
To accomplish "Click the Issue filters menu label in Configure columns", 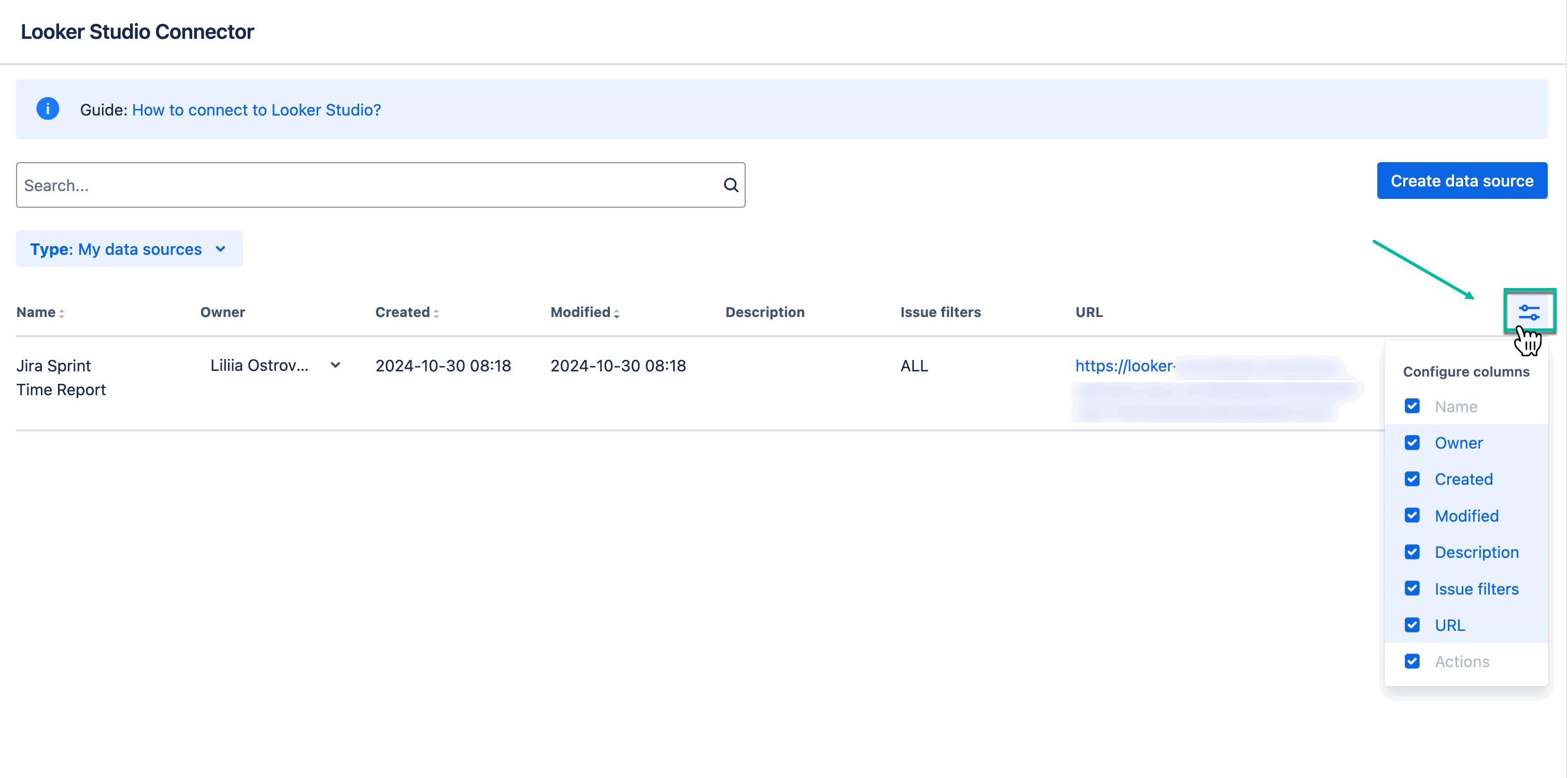I will coord(1476,589).
